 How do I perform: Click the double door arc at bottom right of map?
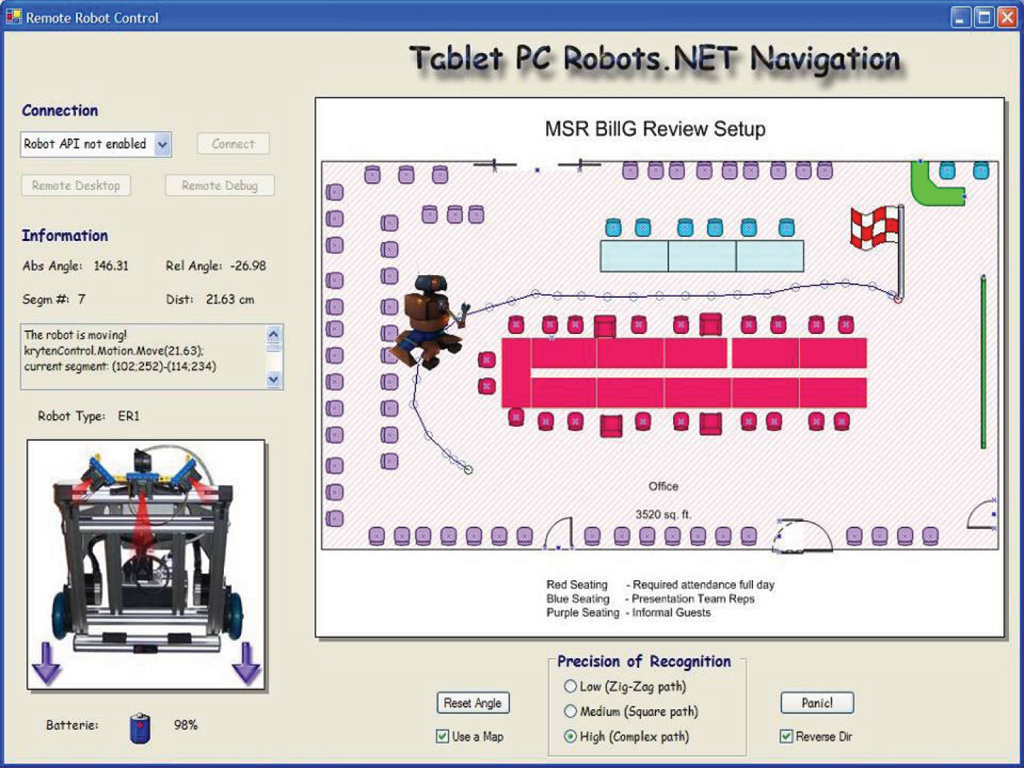point(803,536)
